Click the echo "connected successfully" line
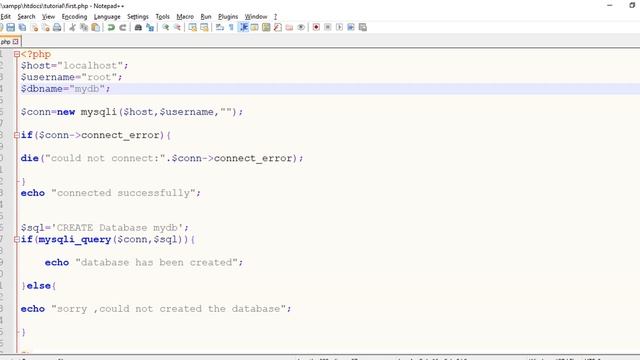This screenshot has height=360, width=640. click(111, 193)
